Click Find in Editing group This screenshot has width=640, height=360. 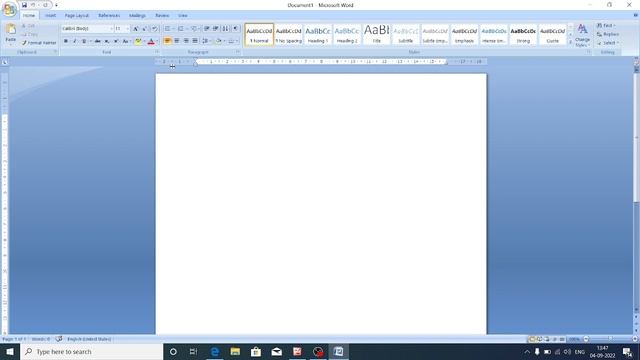pos(606,26)
